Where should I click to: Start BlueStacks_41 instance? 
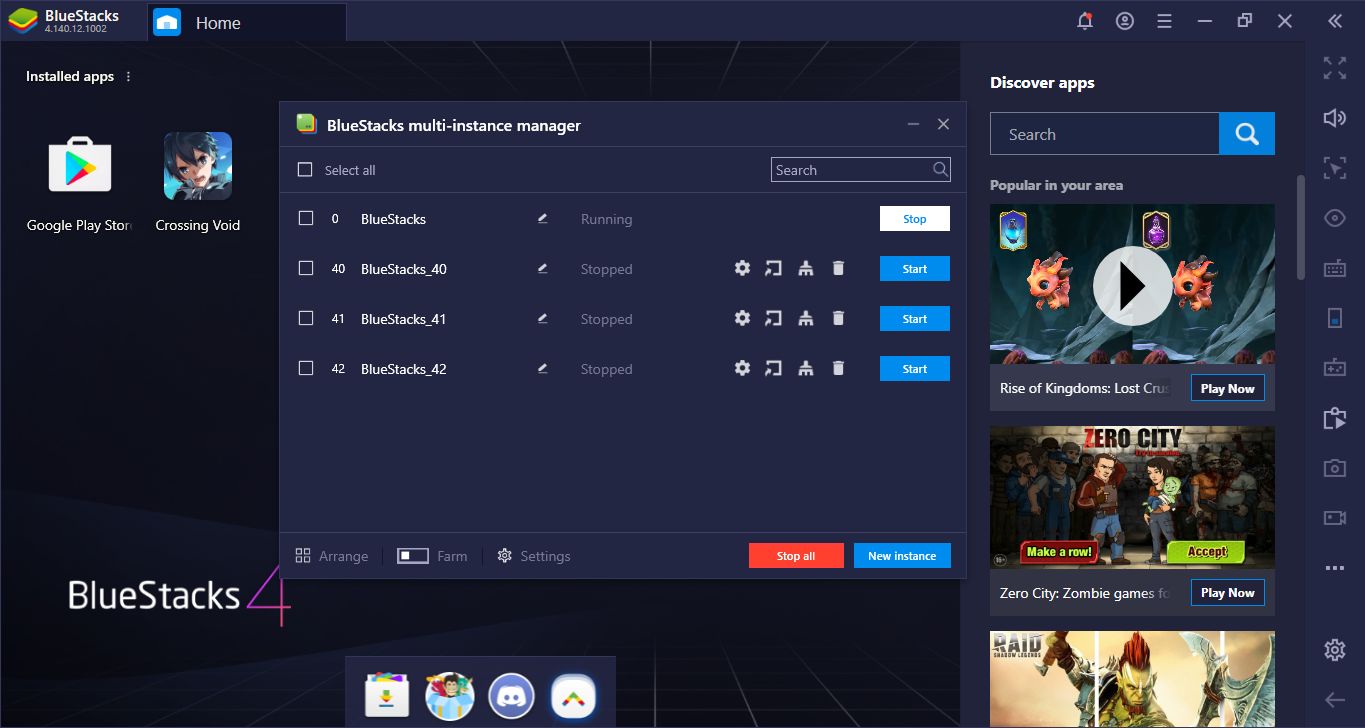click(915, 319)
